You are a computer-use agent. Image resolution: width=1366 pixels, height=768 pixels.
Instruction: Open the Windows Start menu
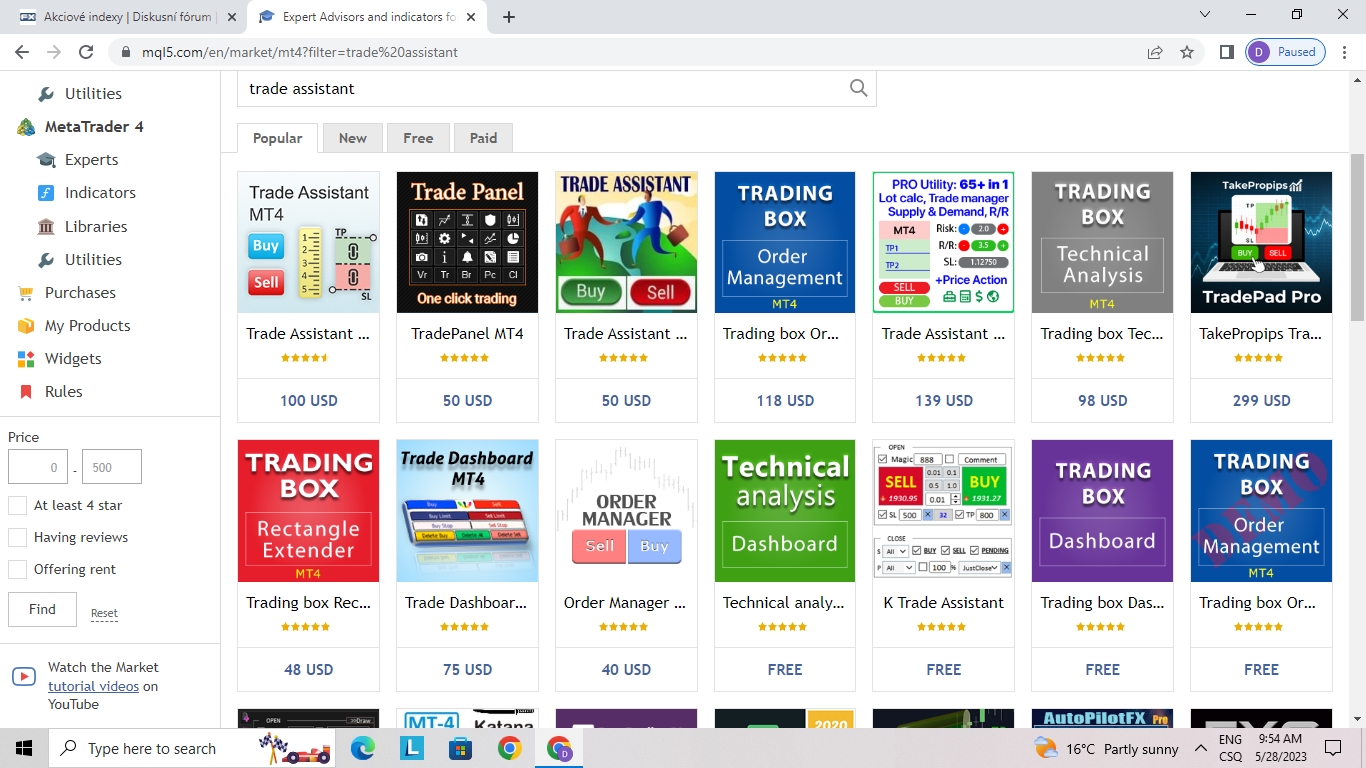pyautogui.click(x=24, y=748)
